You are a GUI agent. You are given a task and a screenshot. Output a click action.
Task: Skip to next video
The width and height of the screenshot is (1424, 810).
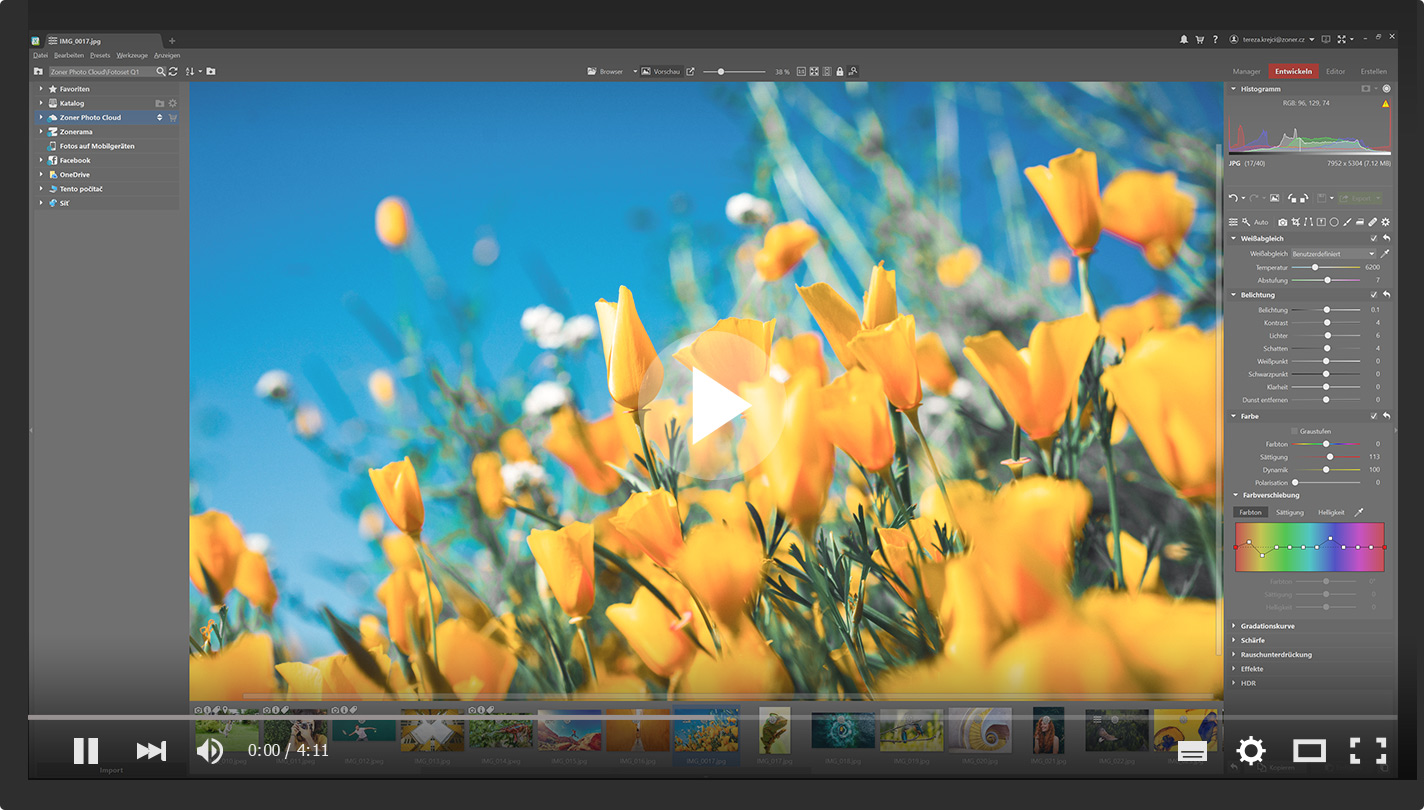151,751
